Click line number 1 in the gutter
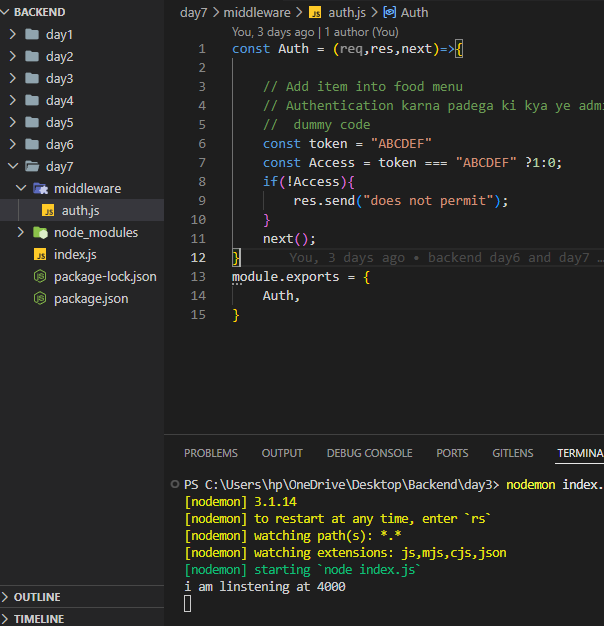 point(202,49)
